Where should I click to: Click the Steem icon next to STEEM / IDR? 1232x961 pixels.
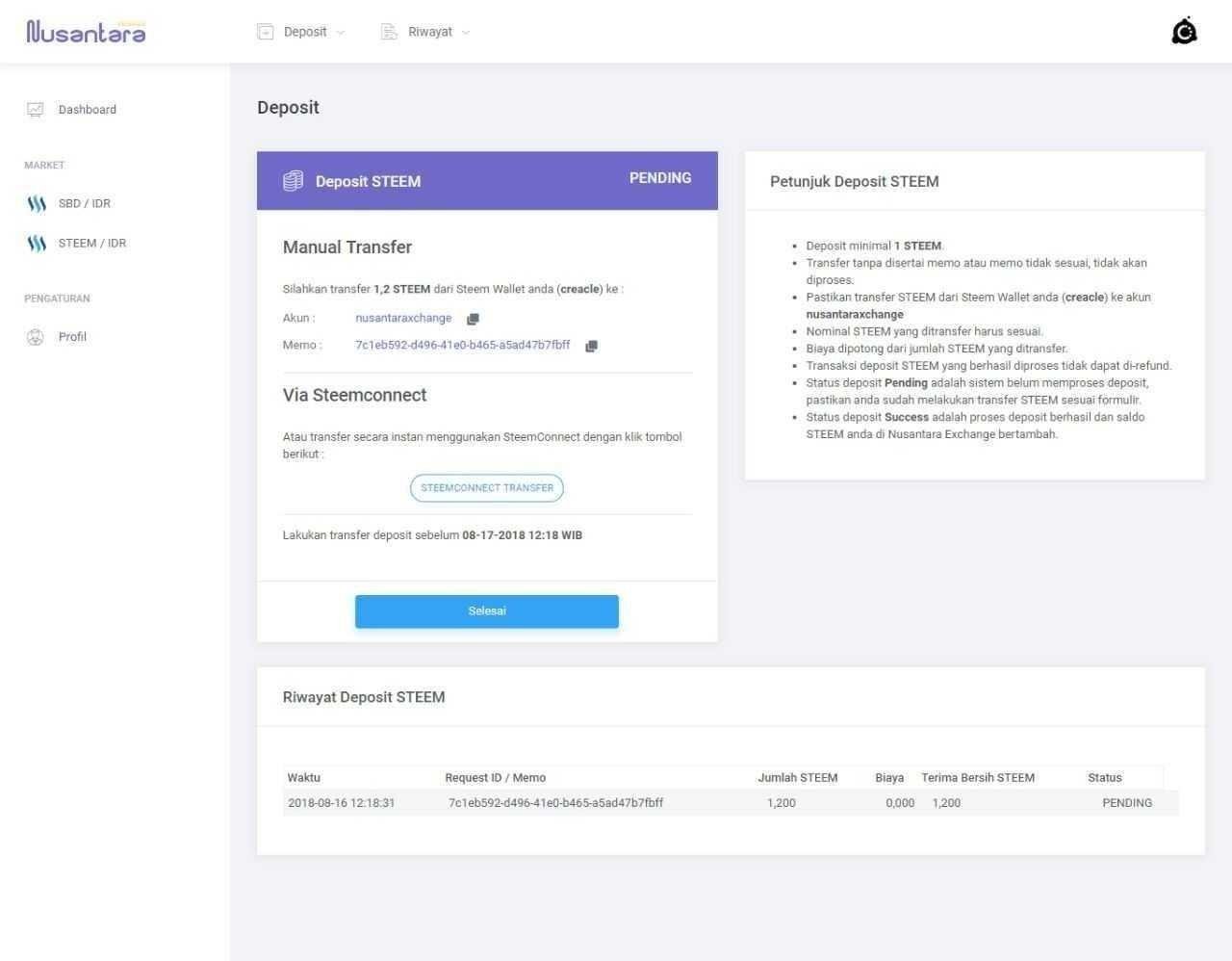coord(37,244)
